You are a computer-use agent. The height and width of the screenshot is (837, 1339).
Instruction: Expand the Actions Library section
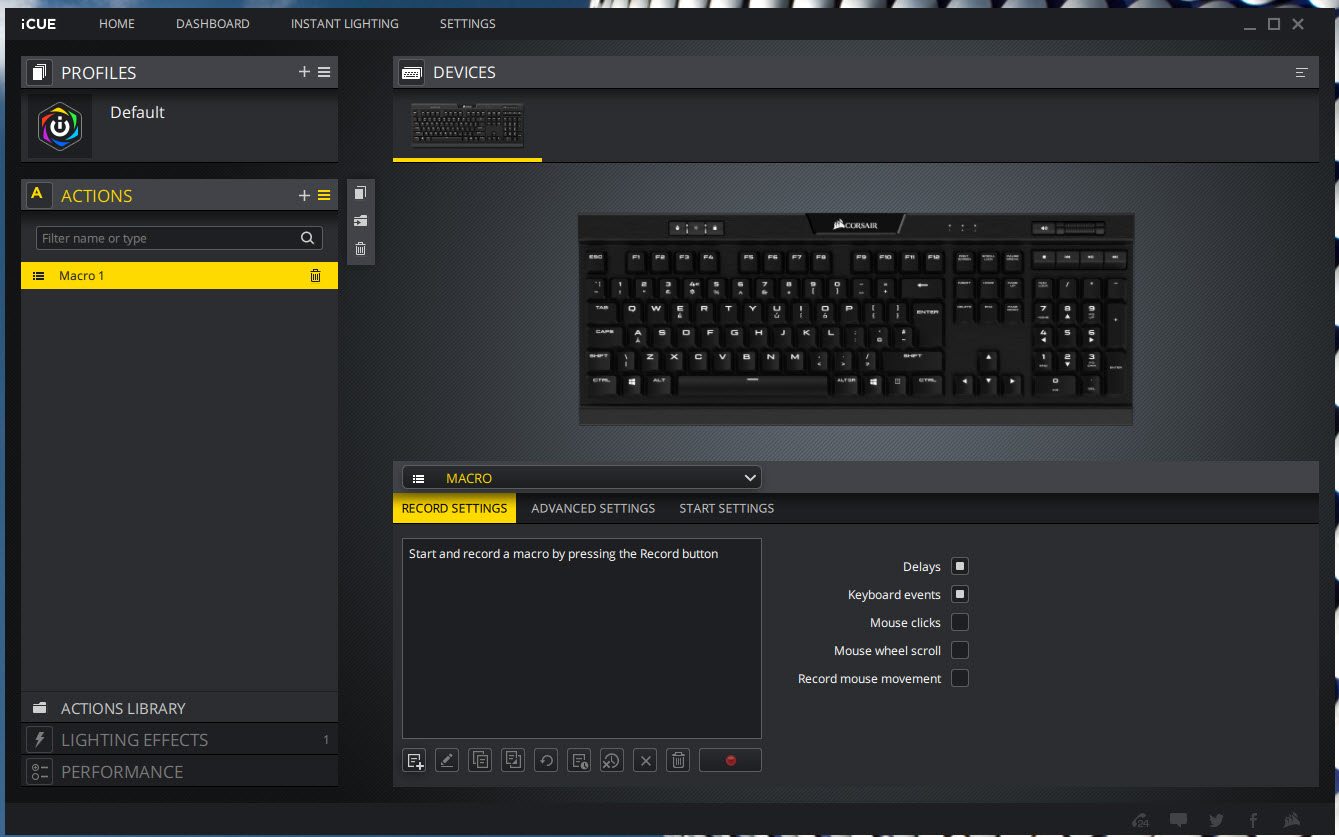click(x=180, y=708)
